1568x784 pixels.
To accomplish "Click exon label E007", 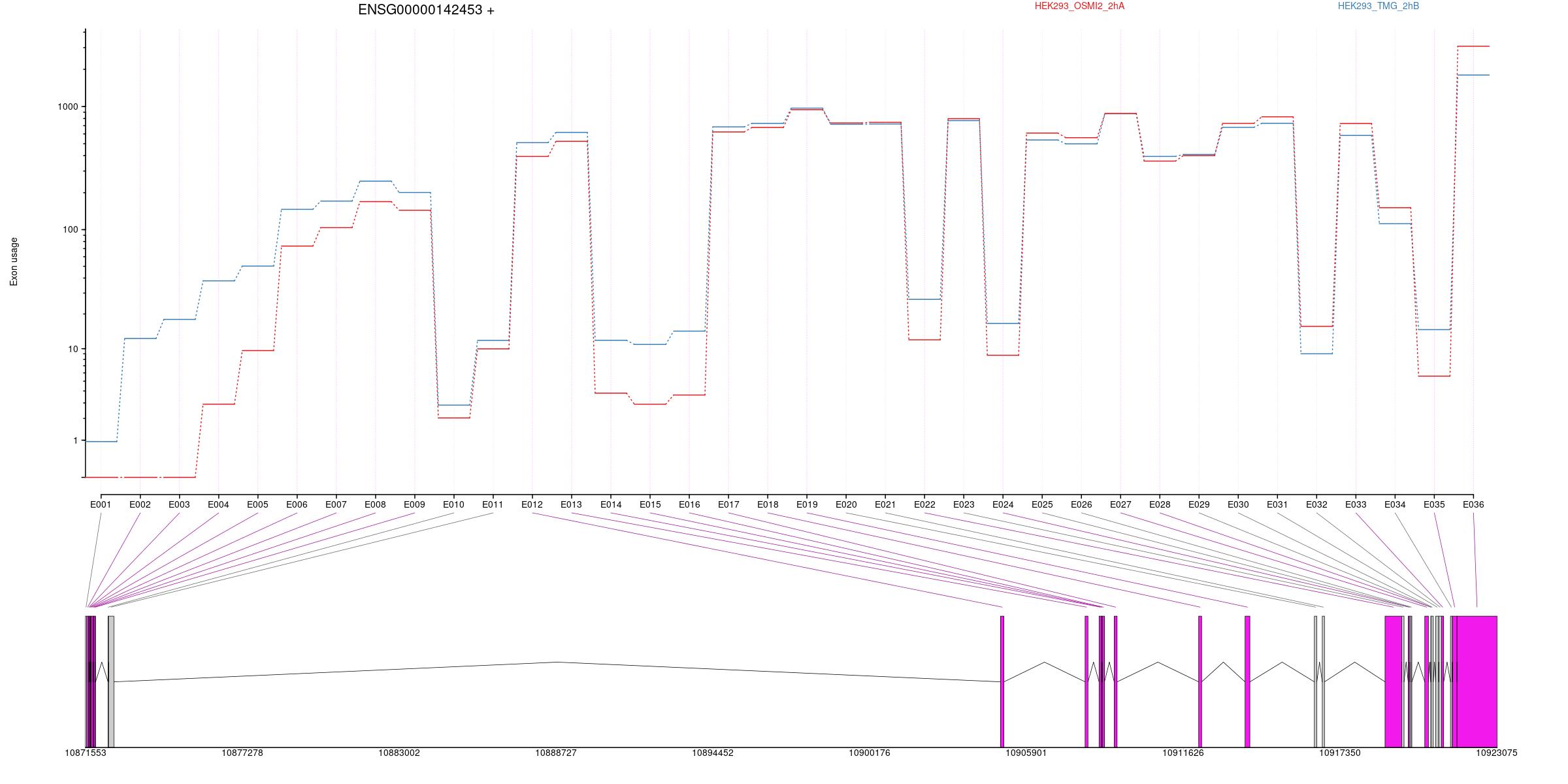I will (336, 505).
